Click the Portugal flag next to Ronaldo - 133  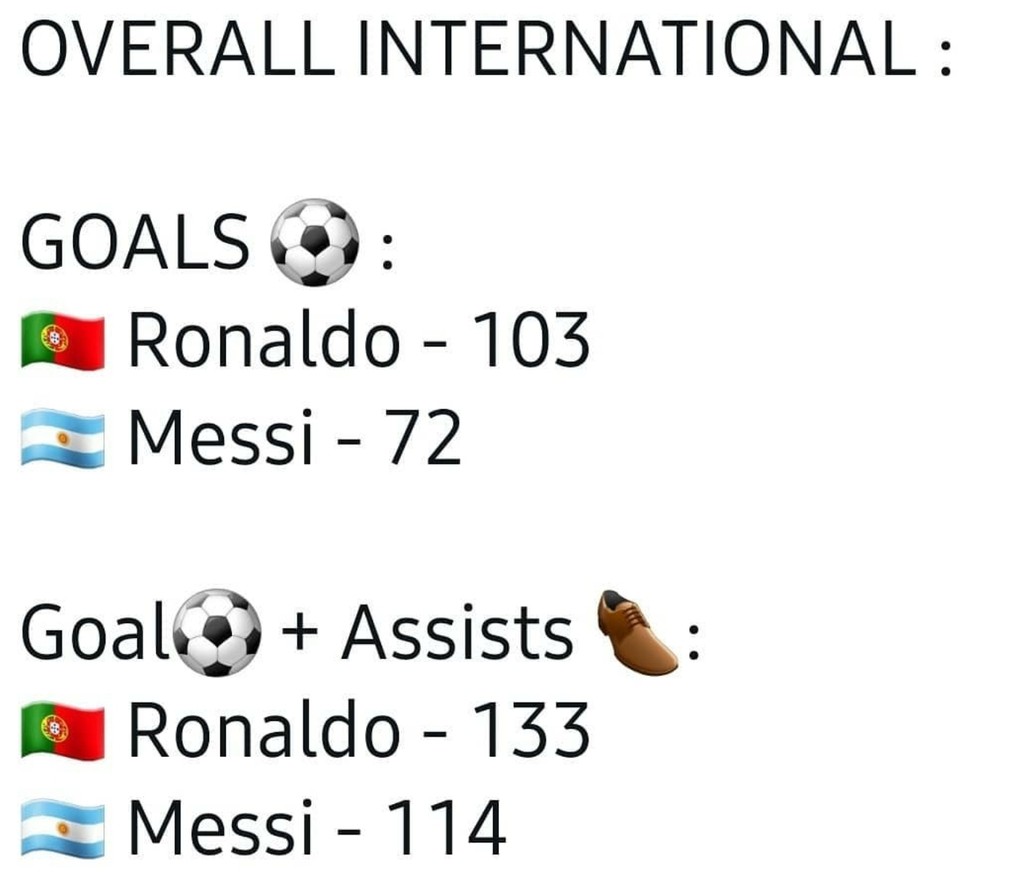point(63,730)
